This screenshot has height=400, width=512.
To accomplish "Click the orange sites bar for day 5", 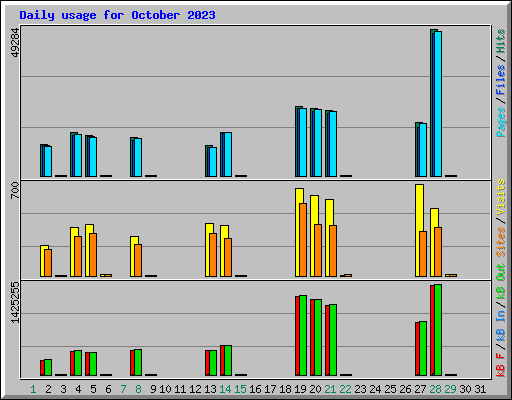I will pyautogui.click(x=93, y=255).
